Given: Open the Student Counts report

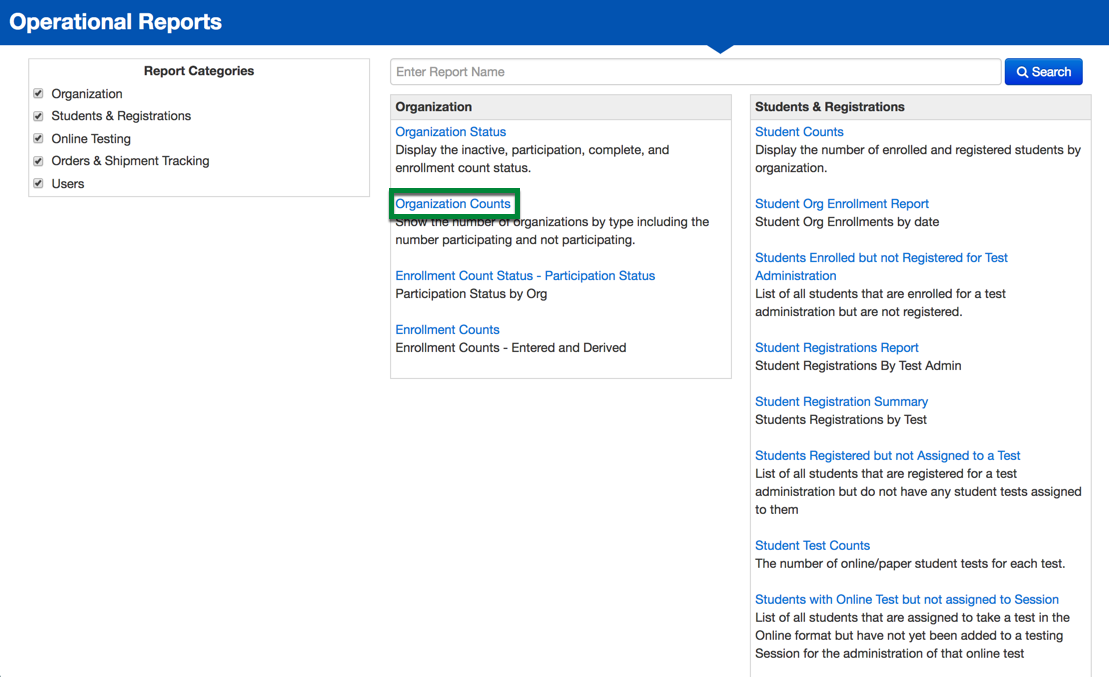Looking at the screenshot, I should [x=799, y=132].
